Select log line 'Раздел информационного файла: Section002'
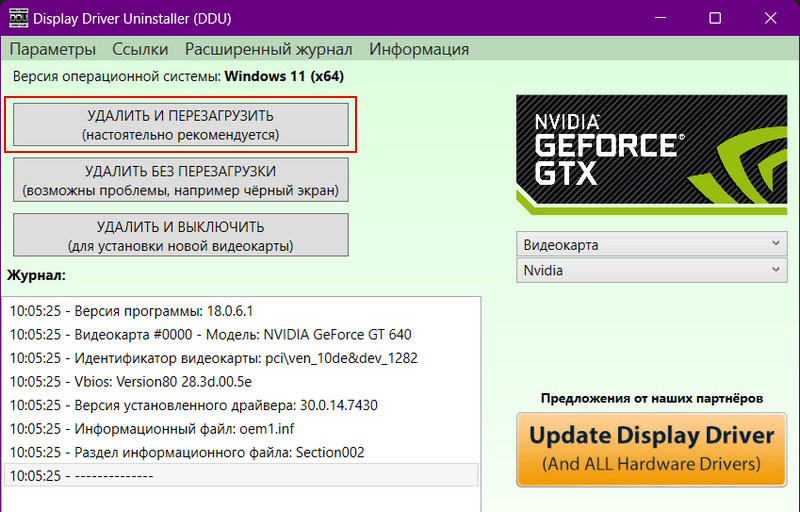The height and width of the screenshot is (512, 800). tap(241, 452)
